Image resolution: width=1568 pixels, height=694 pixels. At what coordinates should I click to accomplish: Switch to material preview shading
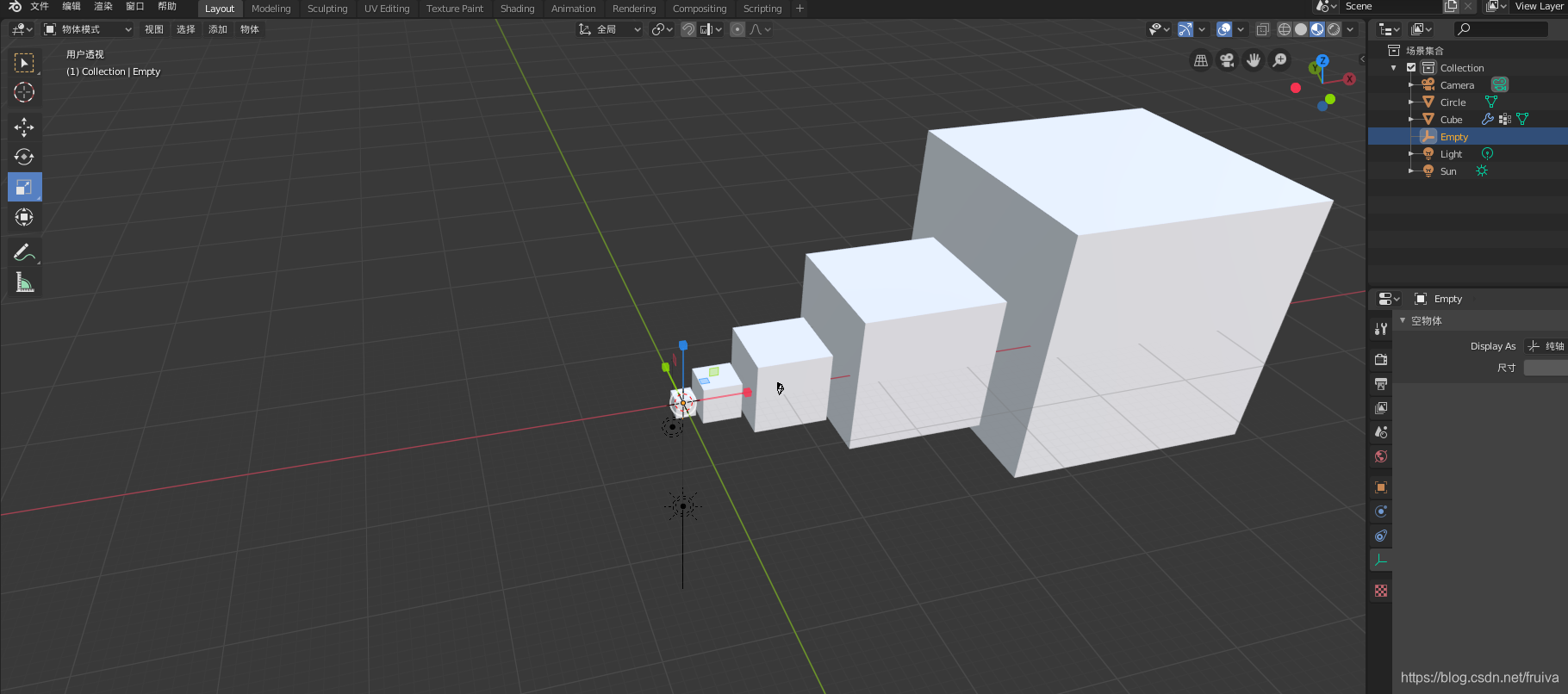pyautogui.click(x=1317, y=29)
